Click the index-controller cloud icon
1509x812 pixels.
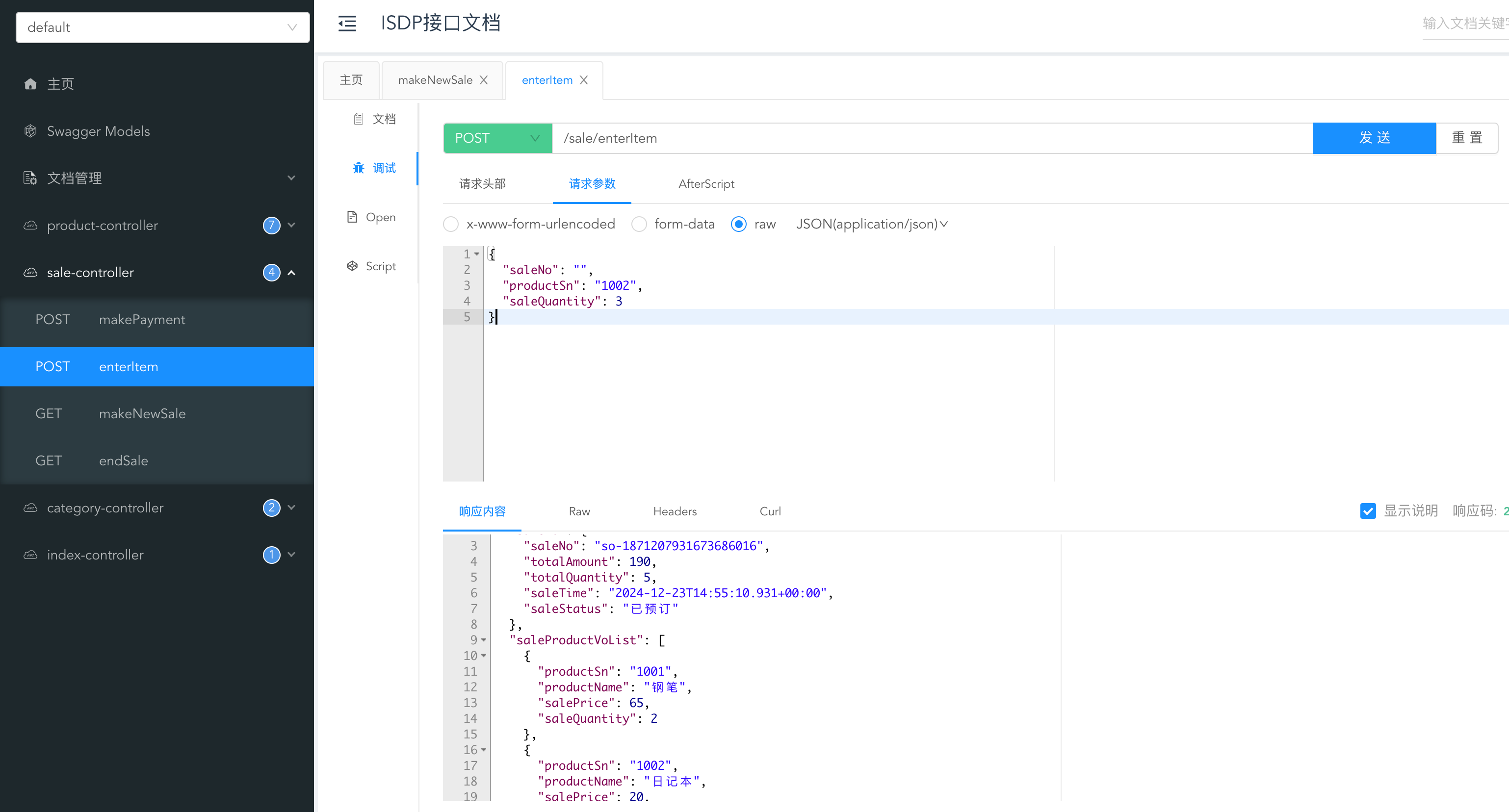point(30,555)
